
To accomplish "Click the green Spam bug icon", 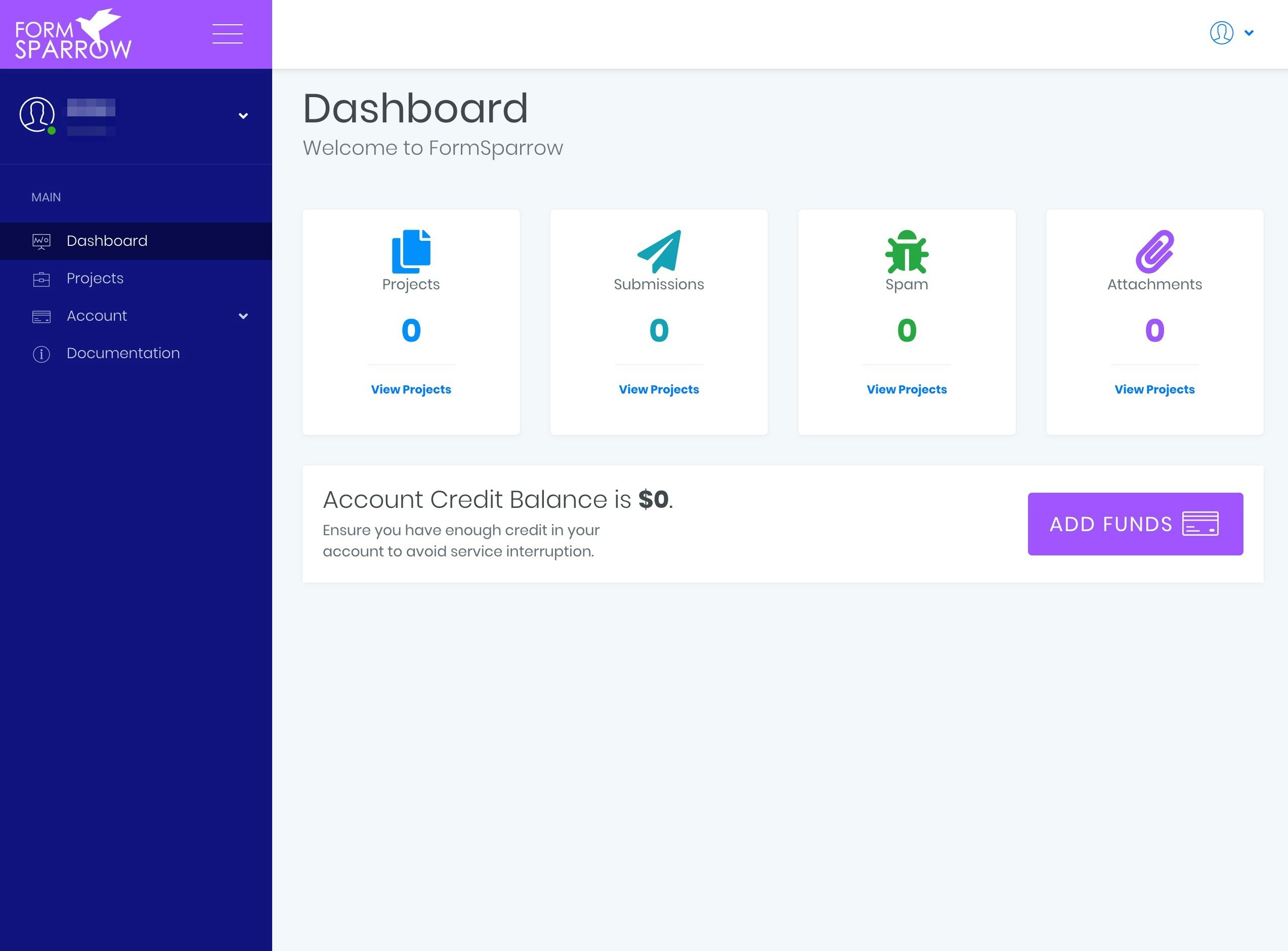I will point(907,251).
